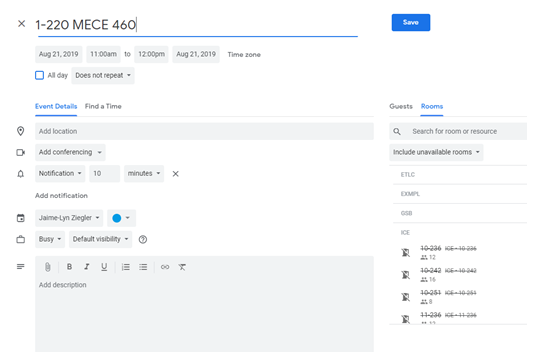The height and width of the screenshot is (362, 537).
Task: Open the end date picker
Action: 196,54
